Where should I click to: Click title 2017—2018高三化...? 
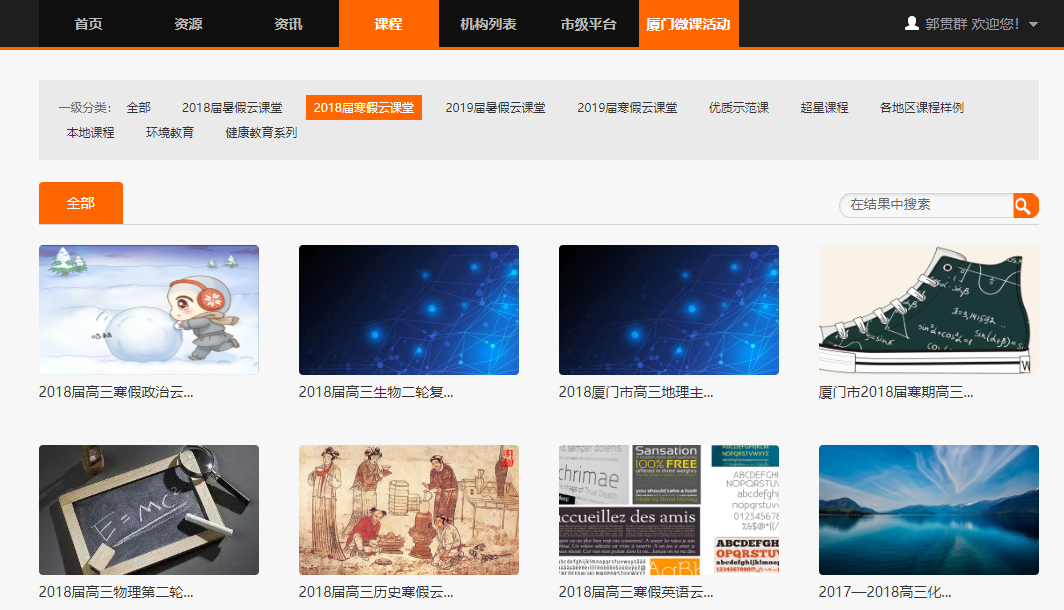885,592
